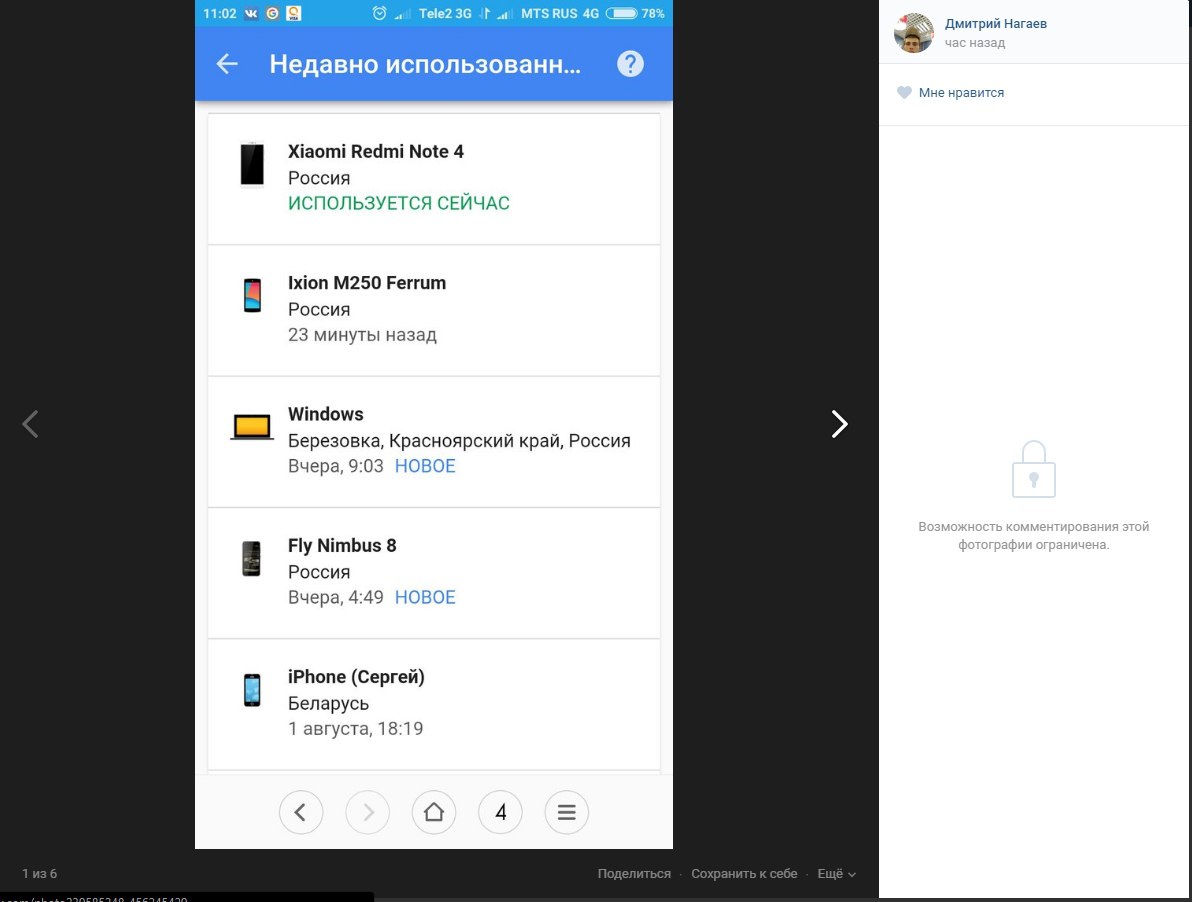This screenshot has height=902, width=1192.
Task: Toggle Мне нравится like button
Action: tap(960, 93)
